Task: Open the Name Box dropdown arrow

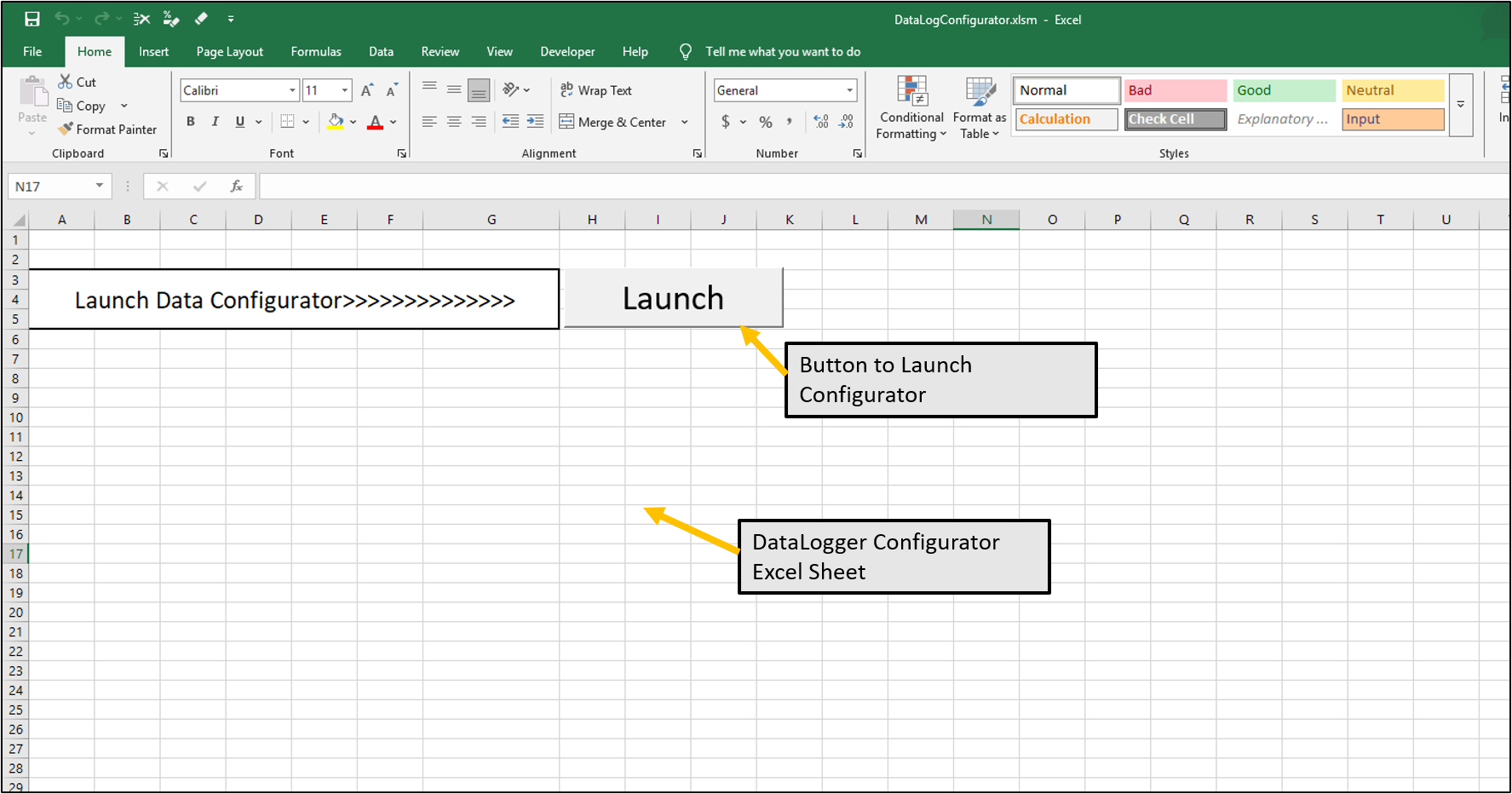Action: (99, 186)
